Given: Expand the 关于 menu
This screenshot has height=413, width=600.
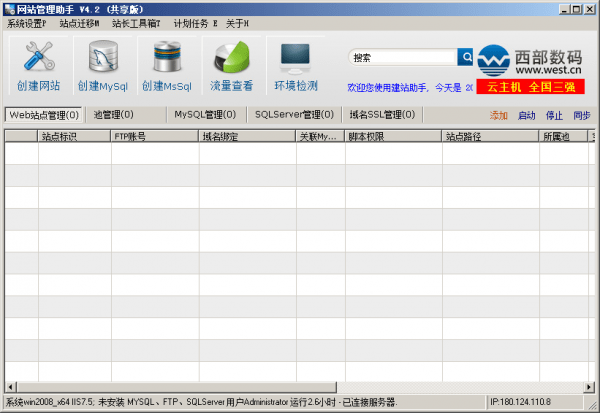Looking at the screenshot, I should (238, 23).
